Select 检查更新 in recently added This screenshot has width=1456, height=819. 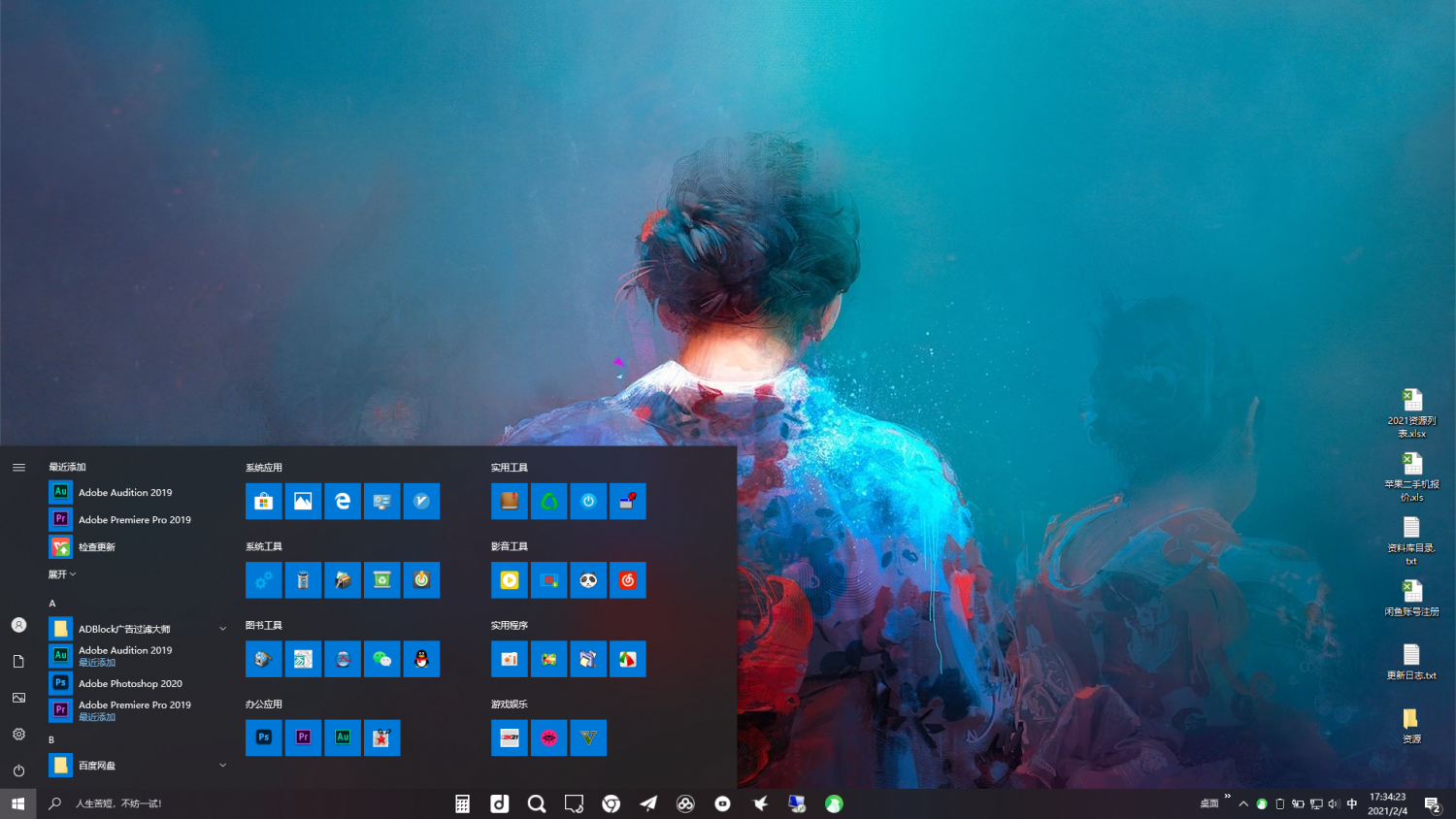coord(139,547)
